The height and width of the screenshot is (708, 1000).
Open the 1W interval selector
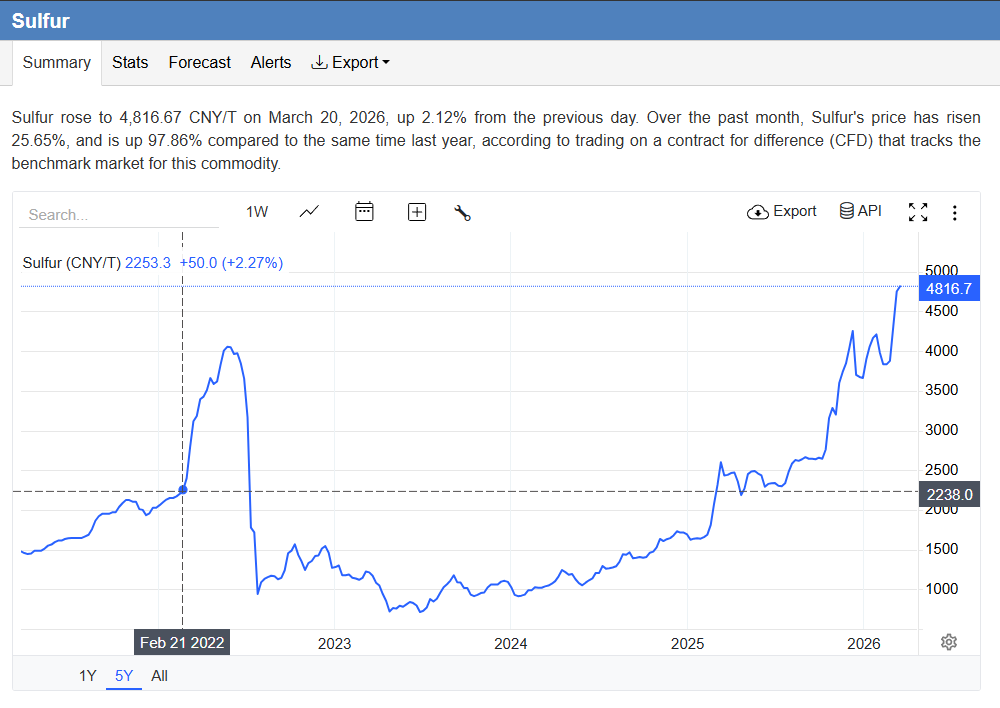[x=257, y=212]
